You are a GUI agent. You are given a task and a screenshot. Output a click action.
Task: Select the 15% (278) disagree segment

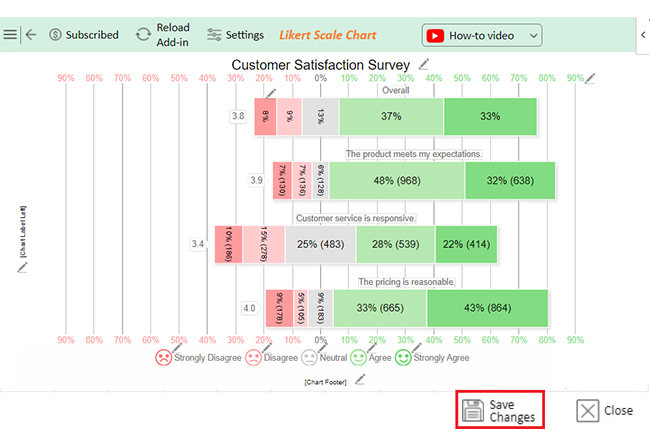[x=264, y=244]
